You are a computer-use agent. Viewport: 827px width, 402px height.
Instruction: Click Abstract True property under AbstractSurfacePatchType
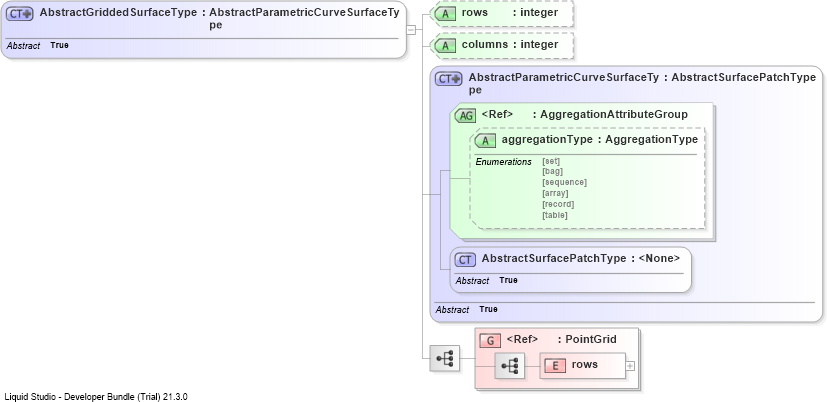486,281
